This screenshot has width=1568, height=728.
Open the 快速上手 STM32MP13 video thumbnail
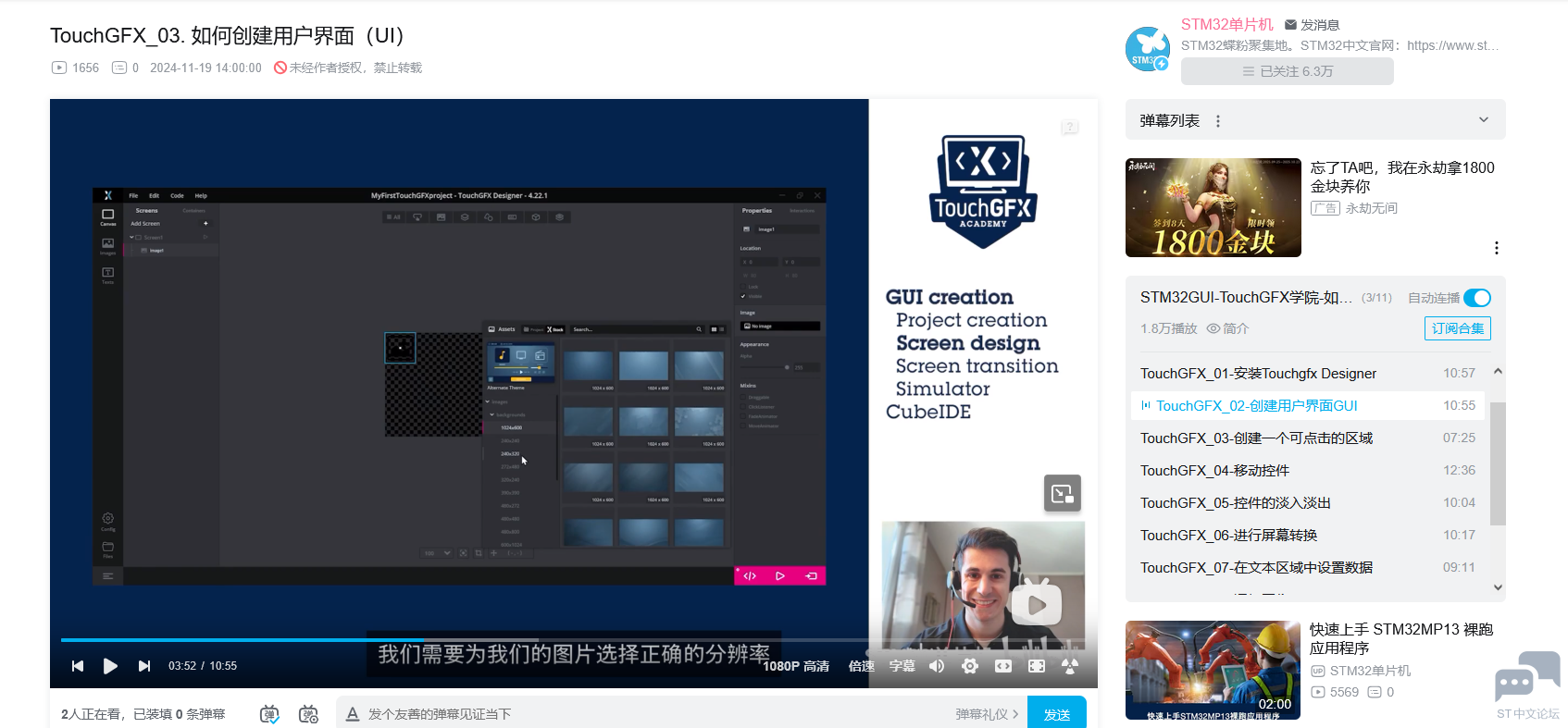(x=1213, y=670)
